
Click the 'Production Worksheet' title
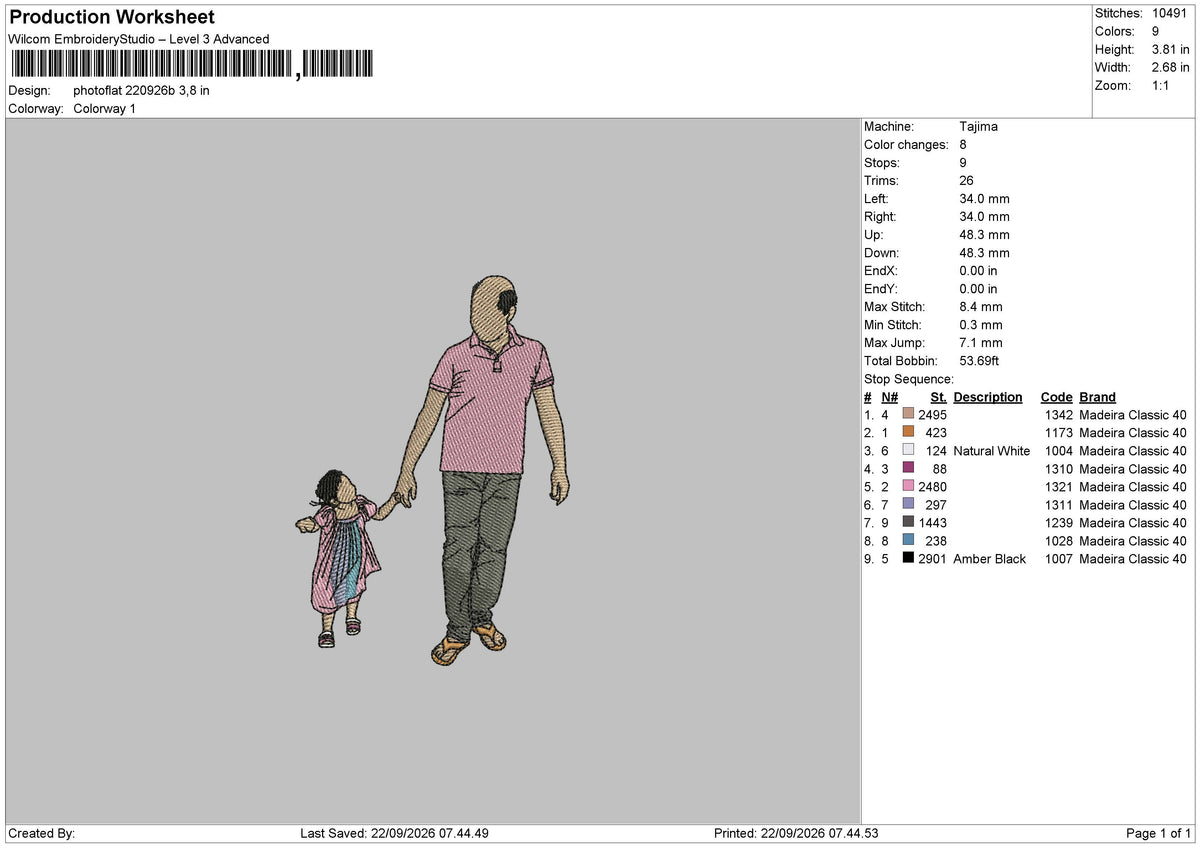[112, 17]
